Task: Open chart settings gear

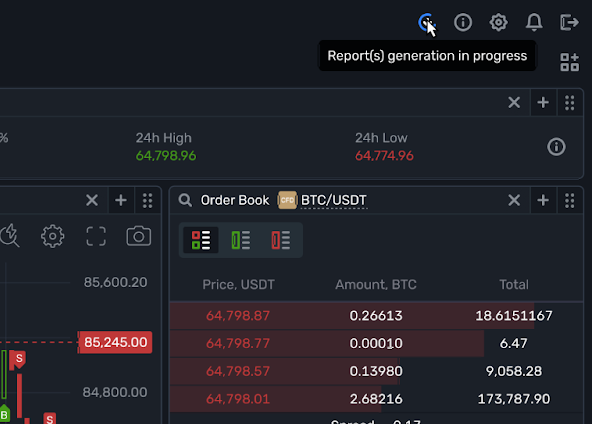Action: coord(52,236)
